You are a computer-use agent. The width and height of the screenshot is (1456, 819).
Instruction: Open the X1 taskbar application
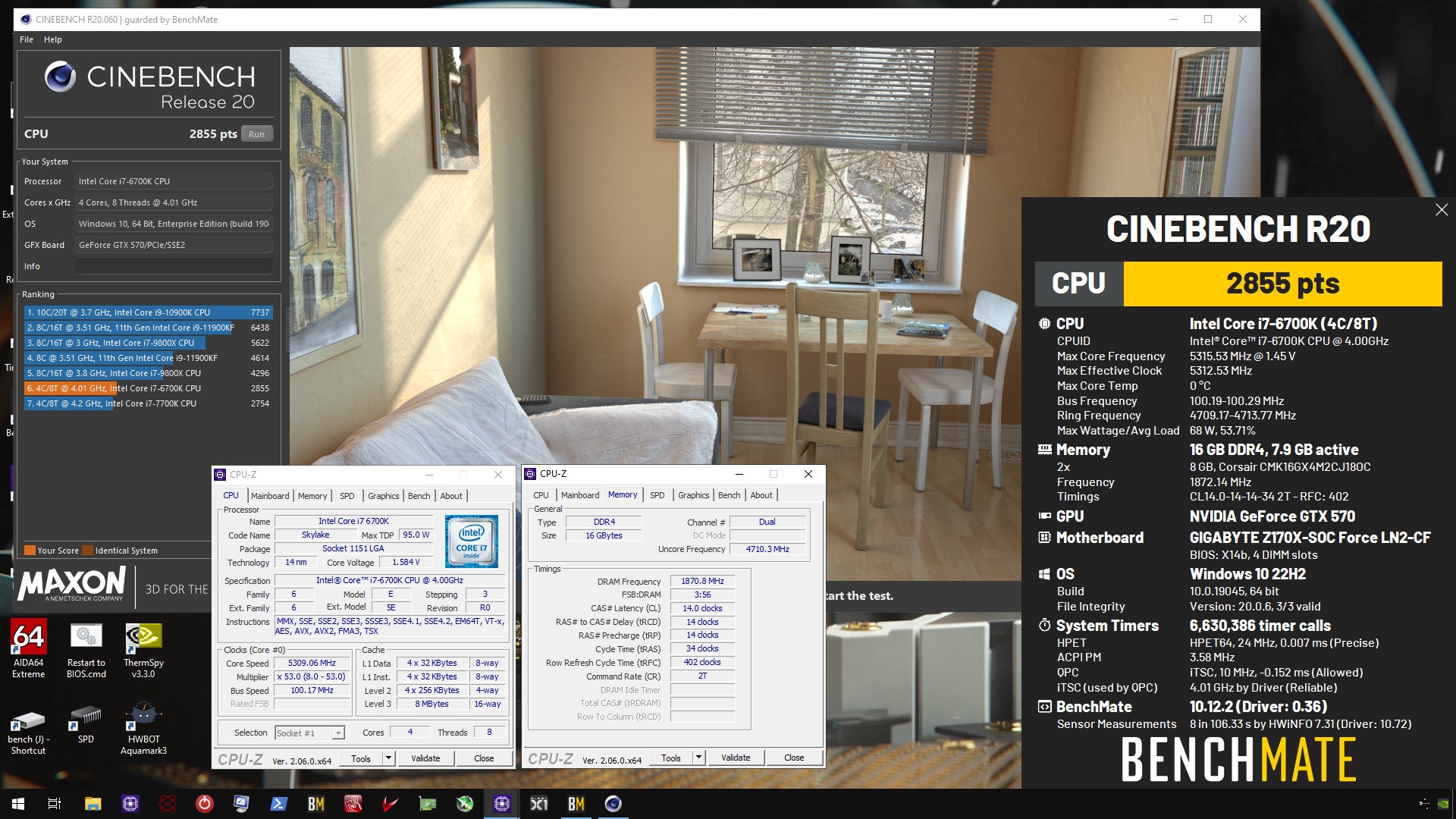(539, 804)
